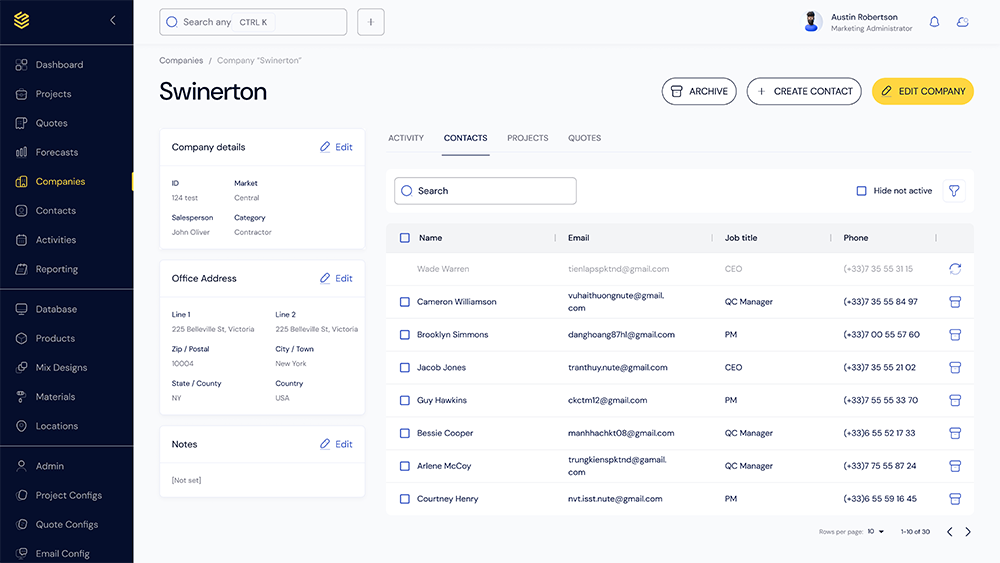
Task: Open the contacts filter funnel icon
Action: tap(954, 191)
